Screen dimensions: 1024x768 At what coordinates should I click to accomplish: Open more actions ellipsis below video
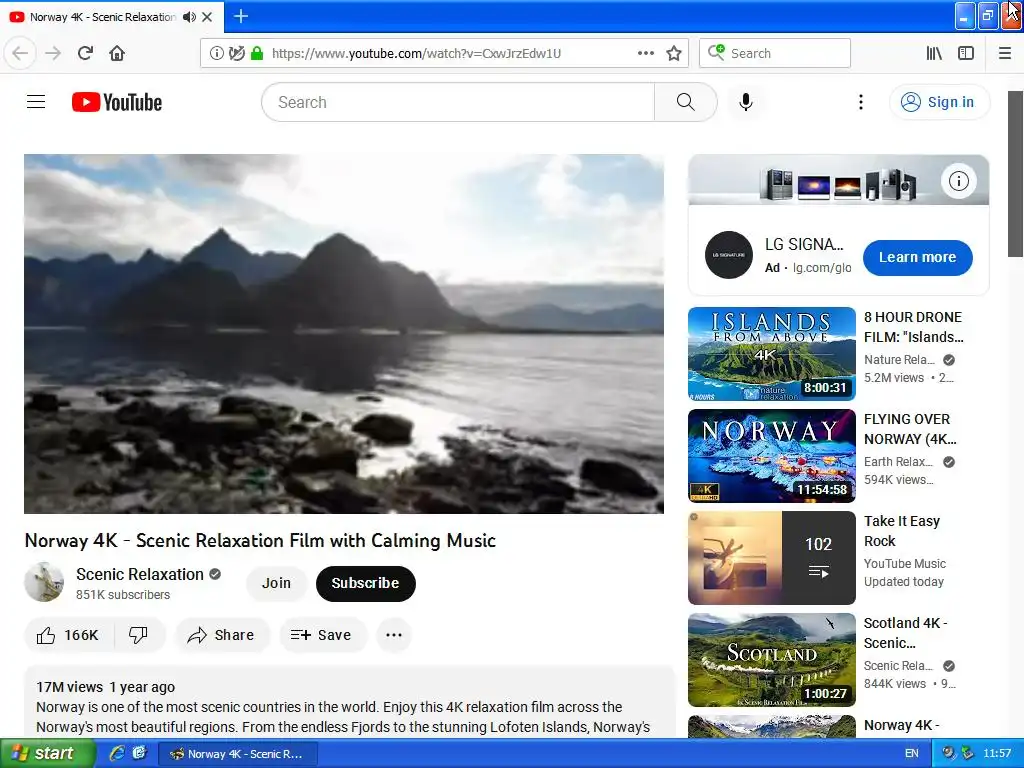(x=394, y=635)
